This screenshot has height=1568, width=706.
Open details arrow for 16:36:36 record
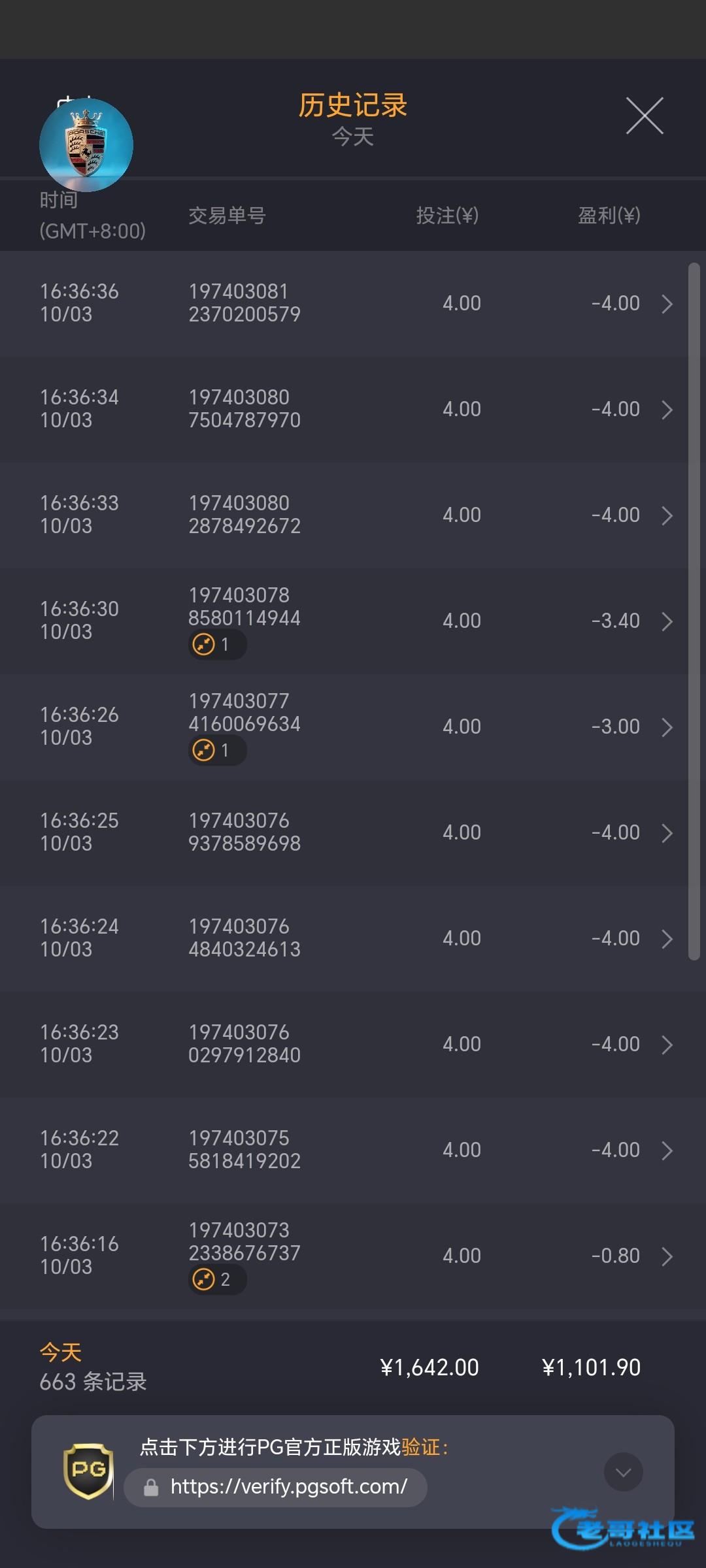(667, 304)
